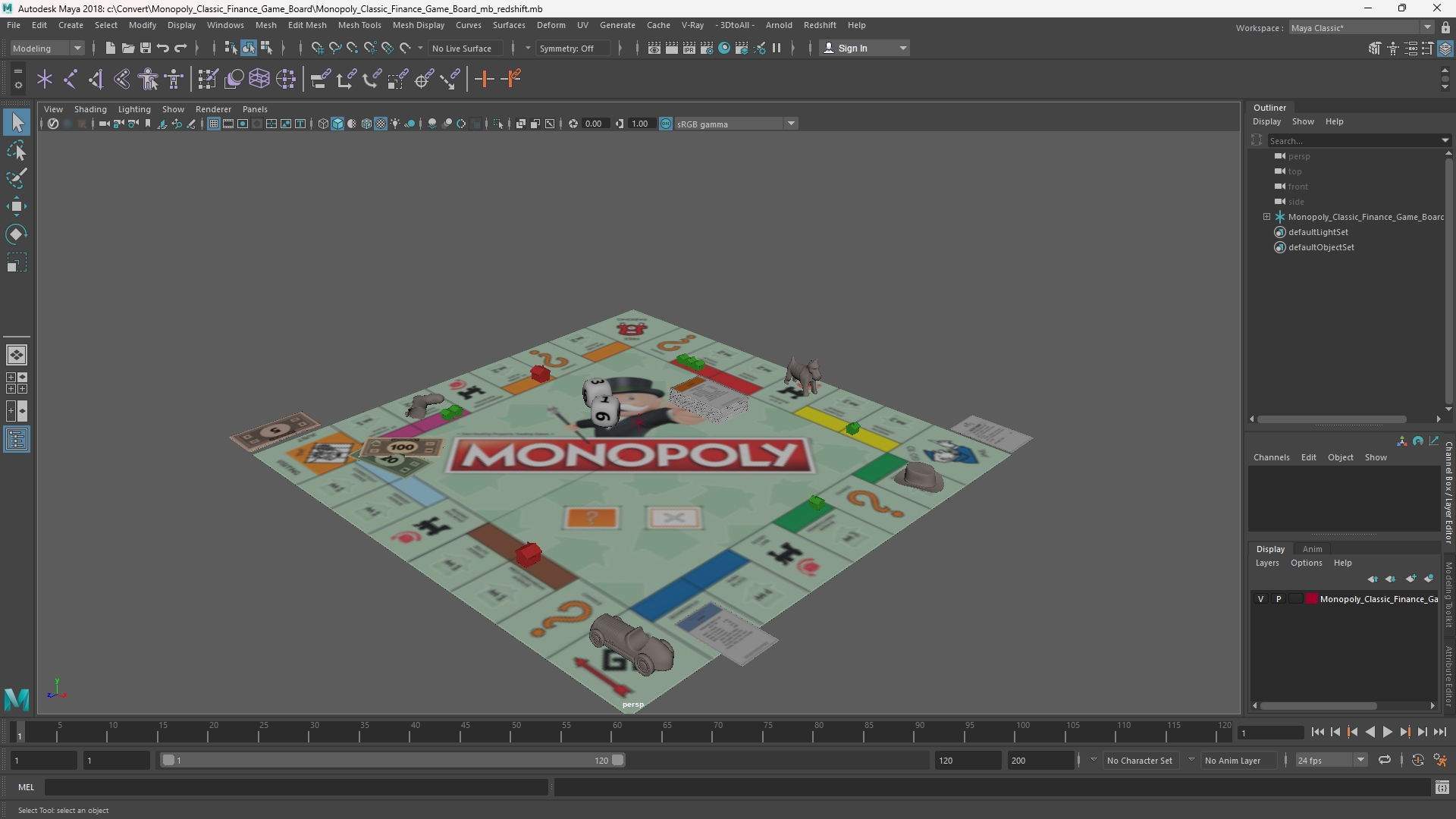Open Render Settings icon
The height and width of the screenshot is (819, 1456).
(x=707, y=48)
